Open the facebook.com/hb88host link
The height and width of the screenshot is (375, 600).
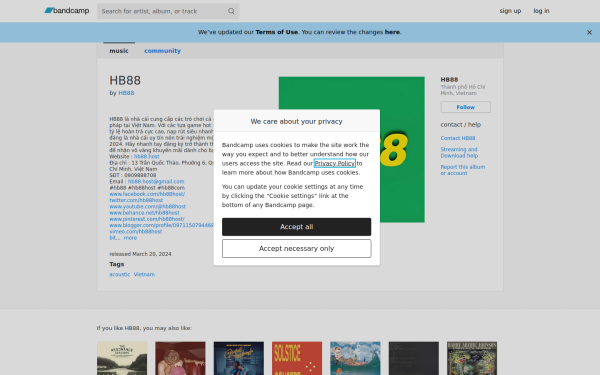(147, 194)
